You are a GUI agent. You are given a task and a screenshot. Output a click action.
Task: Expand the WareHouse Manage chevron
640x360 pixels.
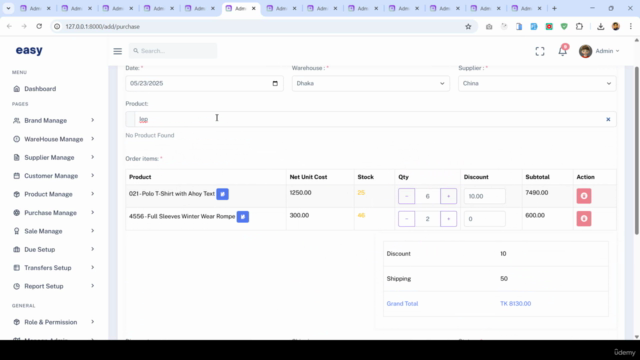click(93, 139)
